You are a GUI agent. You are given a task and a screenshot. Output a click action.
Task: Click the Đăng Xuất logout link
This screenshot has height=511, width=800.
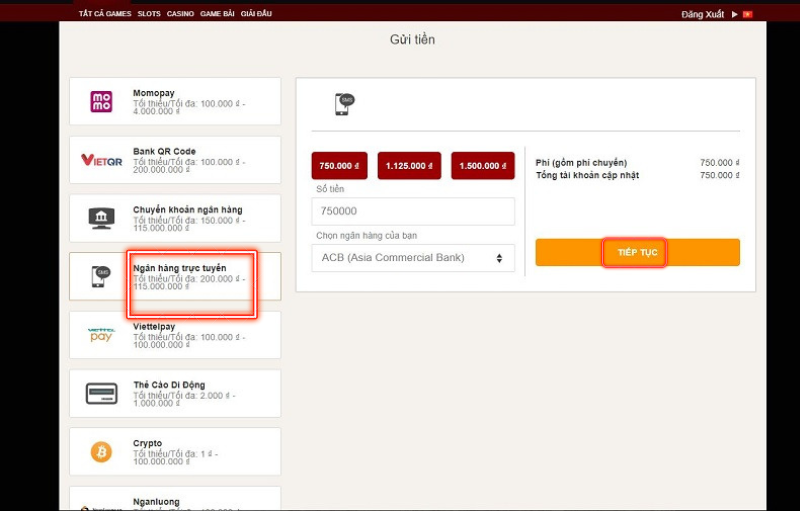(x=703, y=14)
